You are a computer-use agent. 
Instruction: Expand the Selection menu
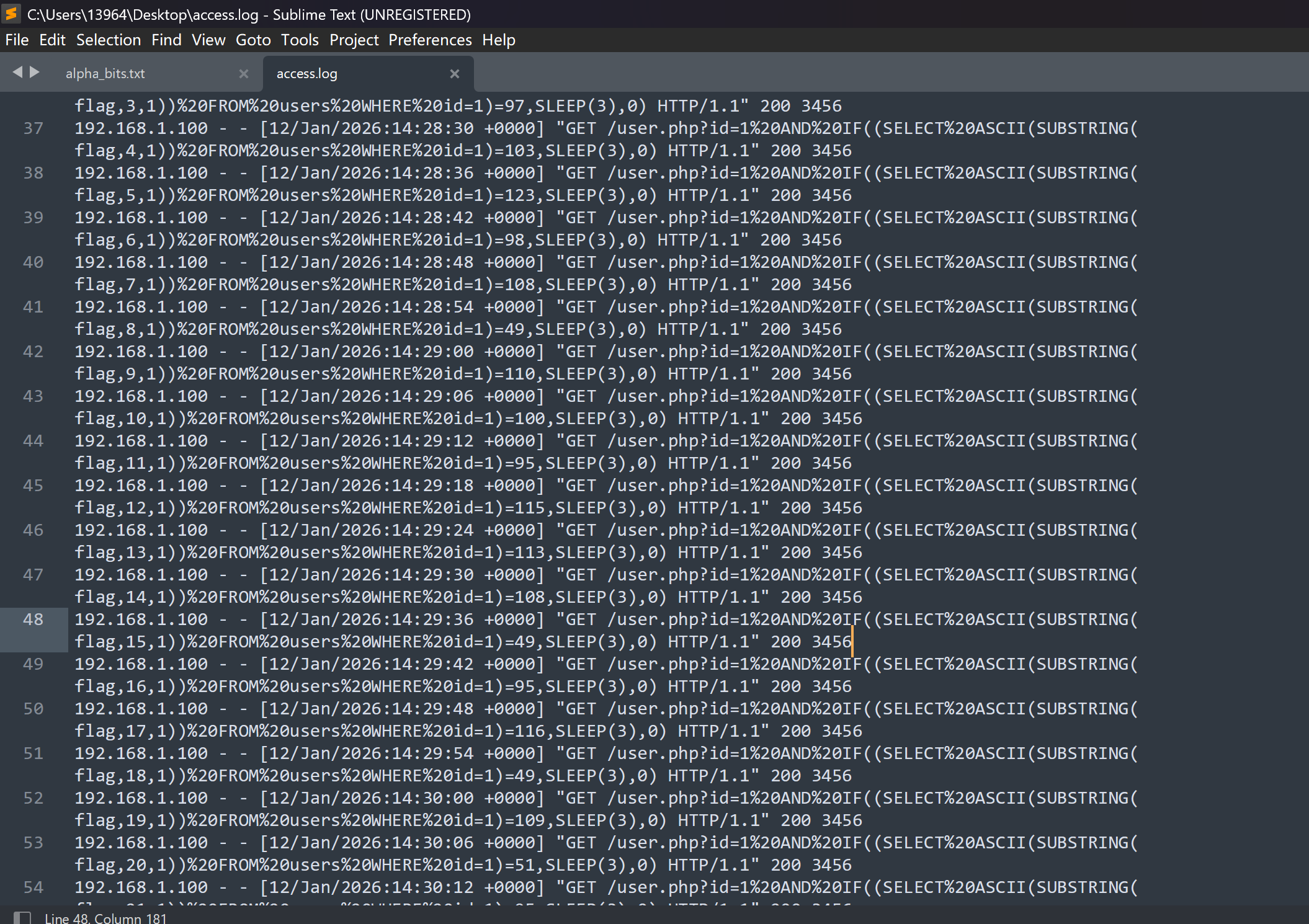pos(109,40)
